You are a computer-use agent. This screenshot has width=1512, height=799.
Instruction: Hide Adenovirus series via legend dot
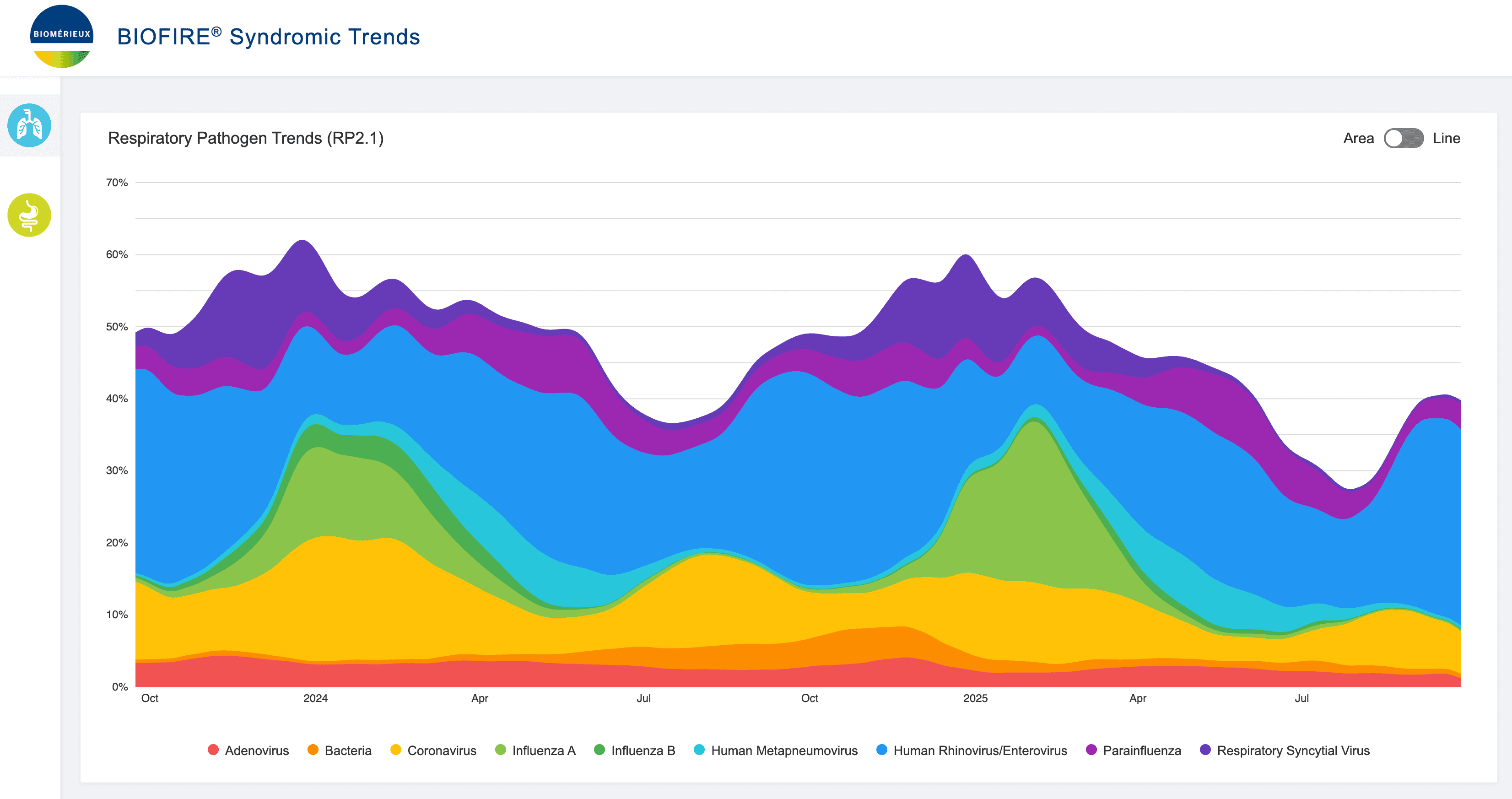213,750
